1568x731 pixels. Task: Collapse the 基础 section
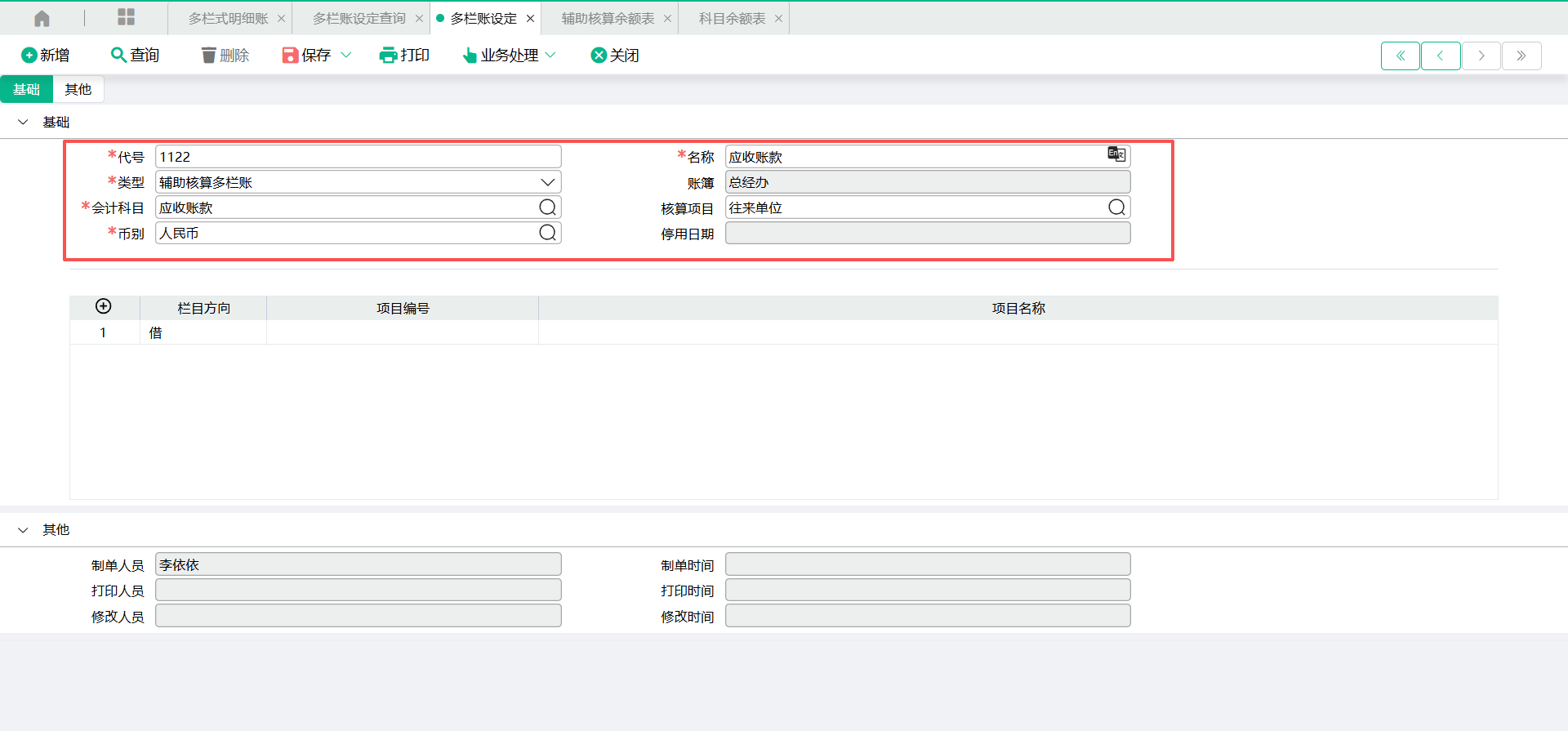[x=24, y=122]
